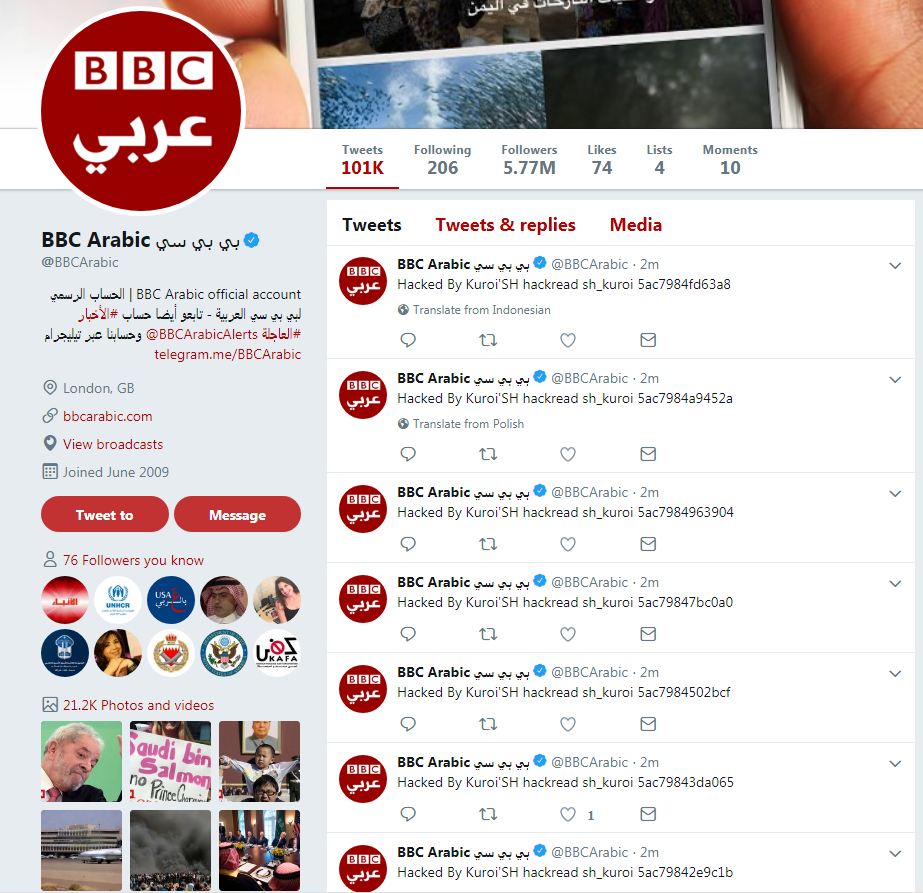The height and width of the screenshot is (893, 923).
Task: Like the tweet ending 5ac7984a9452a
Action: 567,454
